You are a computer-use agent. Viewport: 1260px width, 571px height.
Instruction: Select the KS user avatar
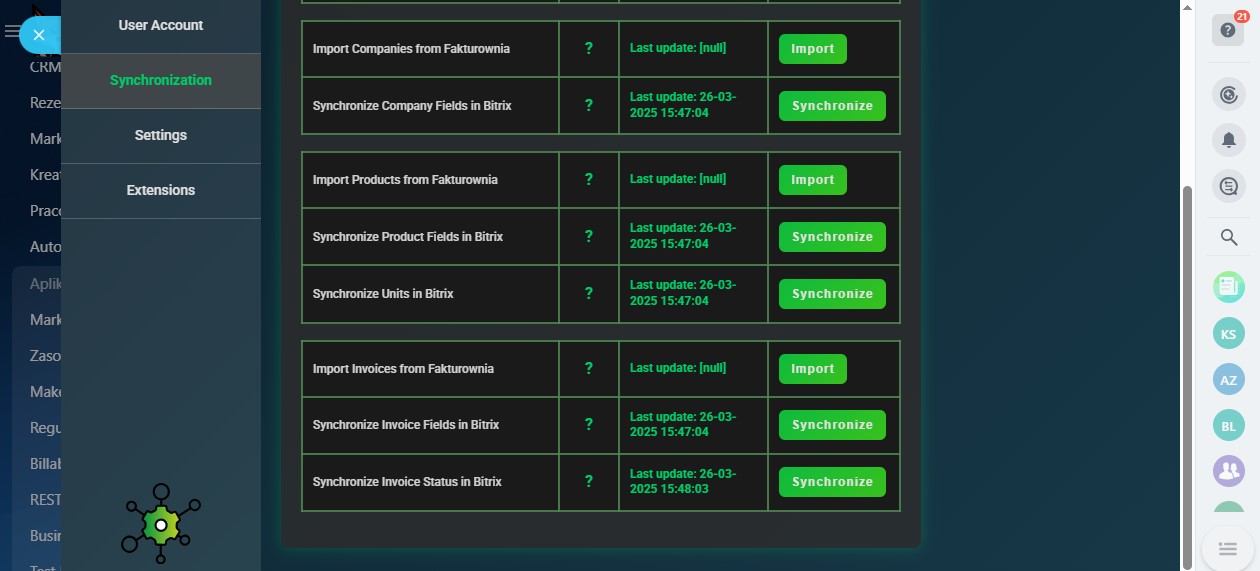(1229, 334)
